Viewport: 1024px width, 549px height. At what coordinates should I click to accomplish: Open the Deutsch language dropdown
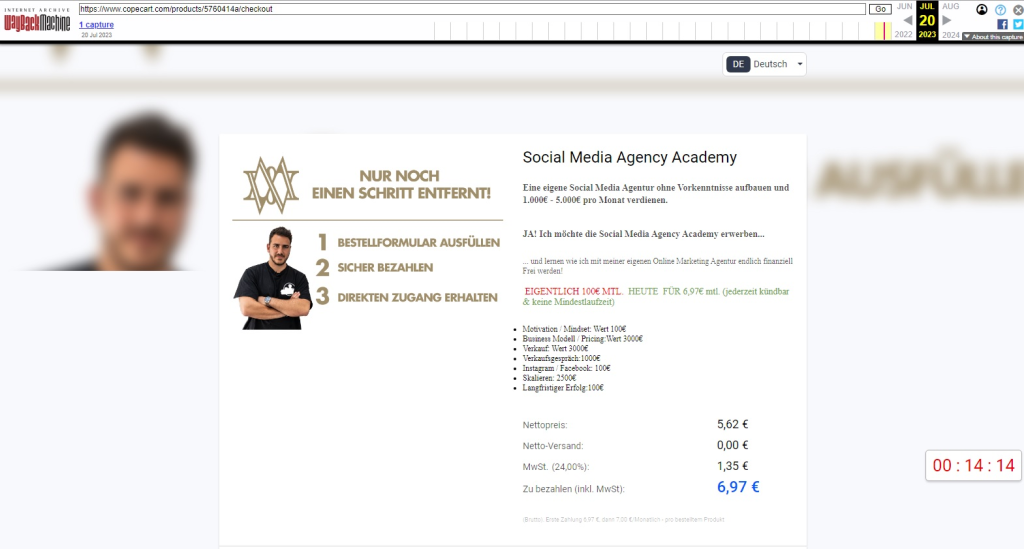(x=764, y=64)
